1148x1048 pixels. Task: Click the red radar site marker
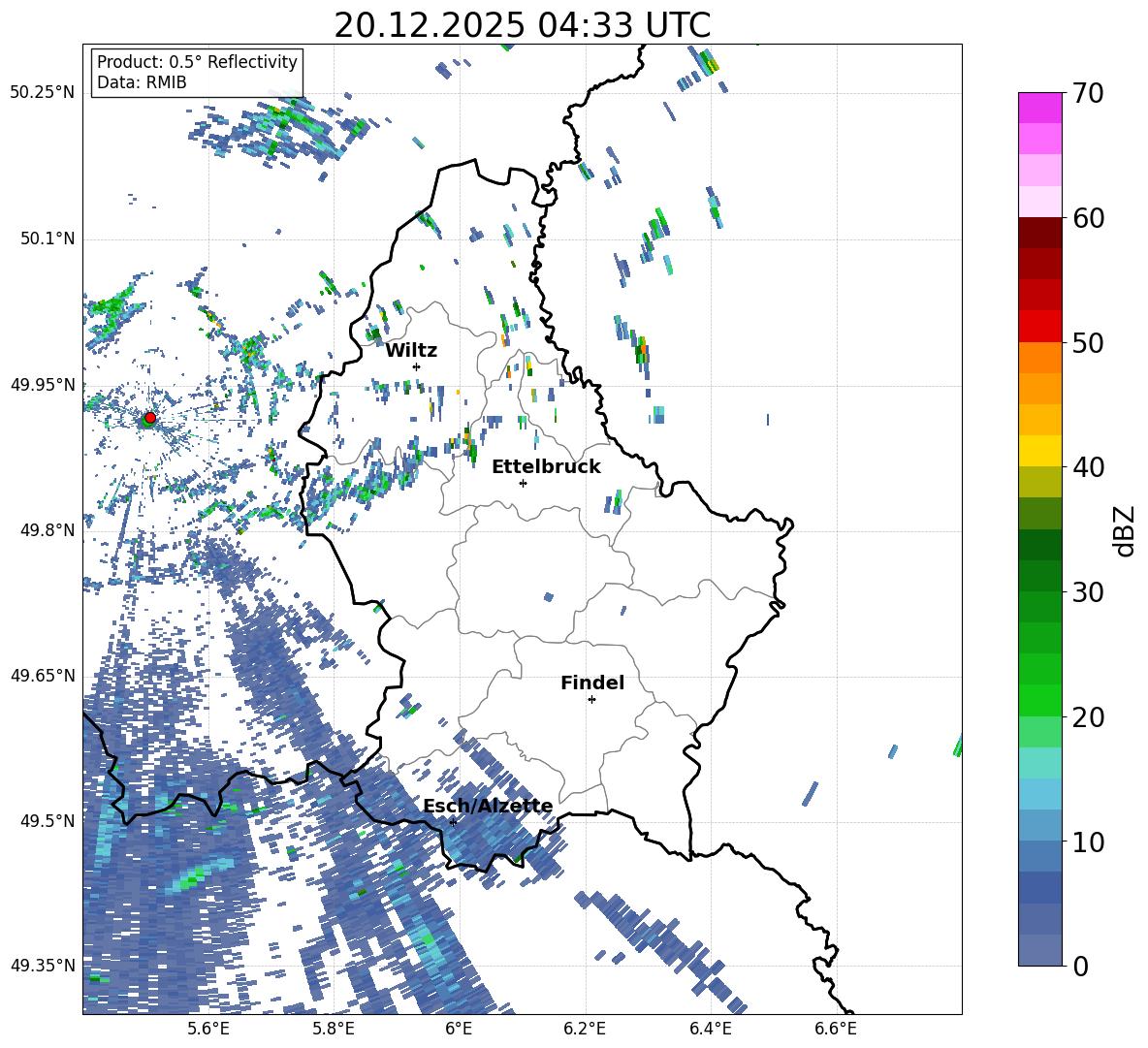click(x=150, y=417)
